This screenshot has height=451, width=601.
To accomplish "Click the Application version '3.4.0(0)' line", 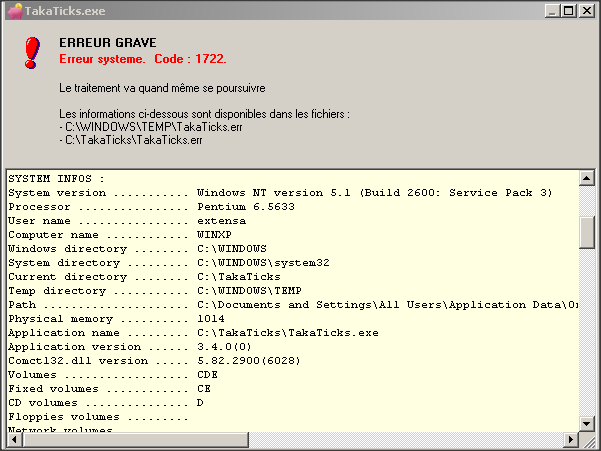I will 130,347.
